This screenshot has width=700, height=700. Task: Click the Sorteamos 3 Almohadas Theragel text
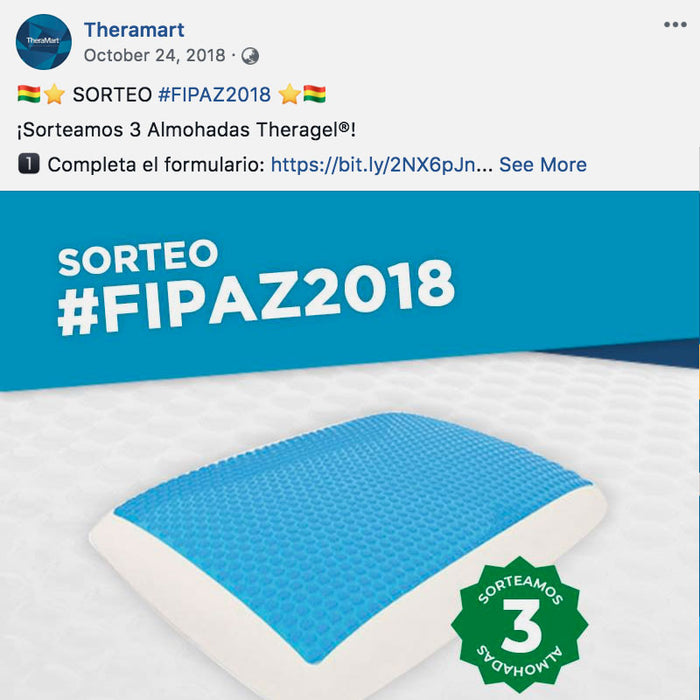click(187, 130)
